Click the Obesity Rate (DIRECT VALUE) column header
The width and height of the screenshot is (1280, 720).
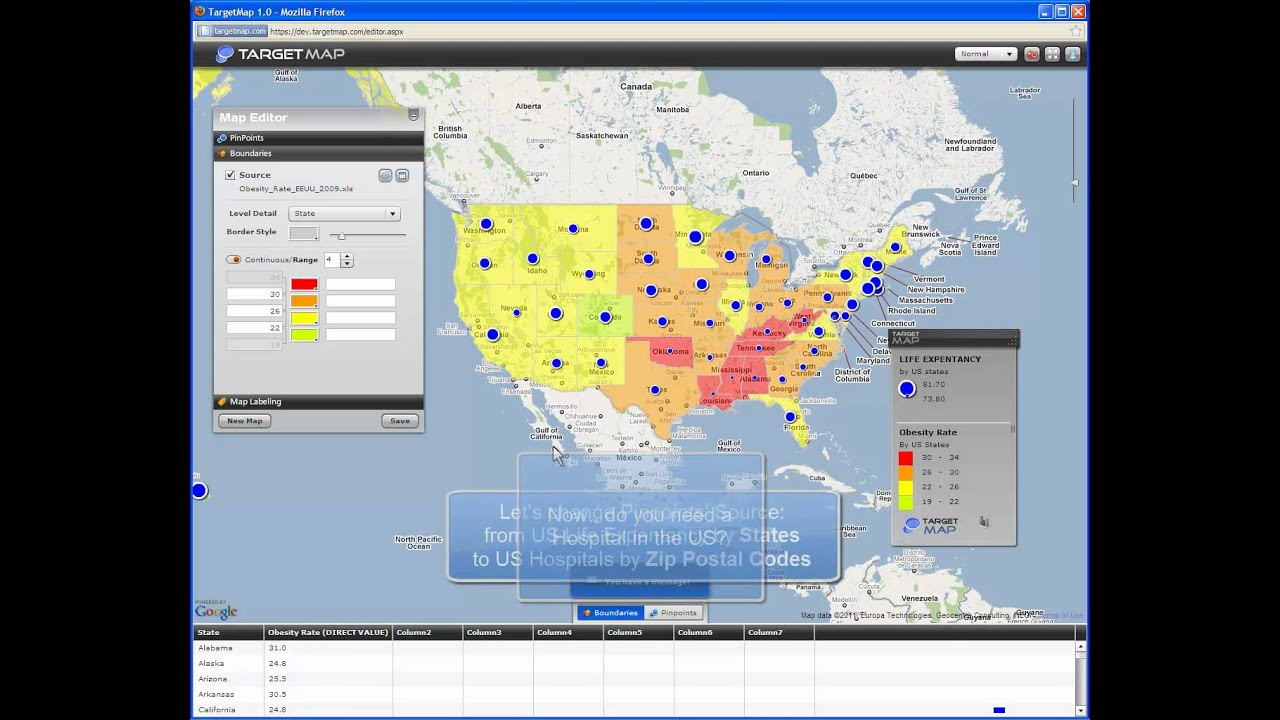[328, 633]
